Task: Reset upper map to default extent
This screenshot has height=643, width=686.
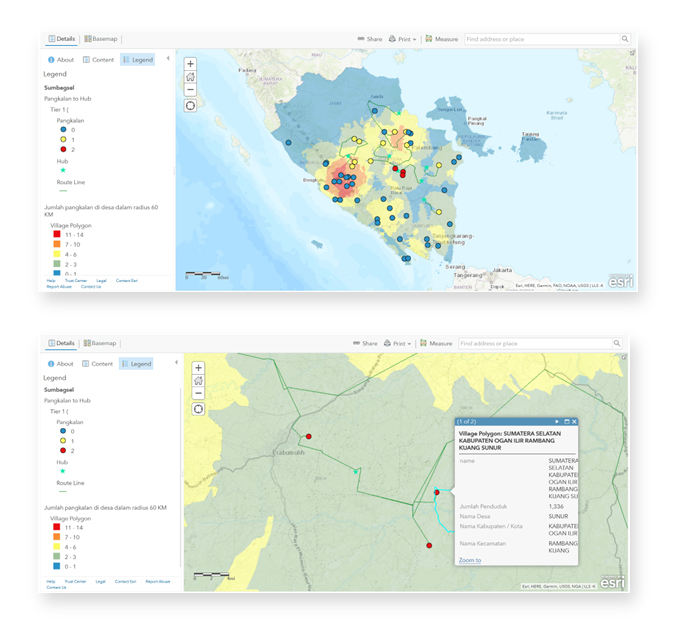Action: coord(190,77)
